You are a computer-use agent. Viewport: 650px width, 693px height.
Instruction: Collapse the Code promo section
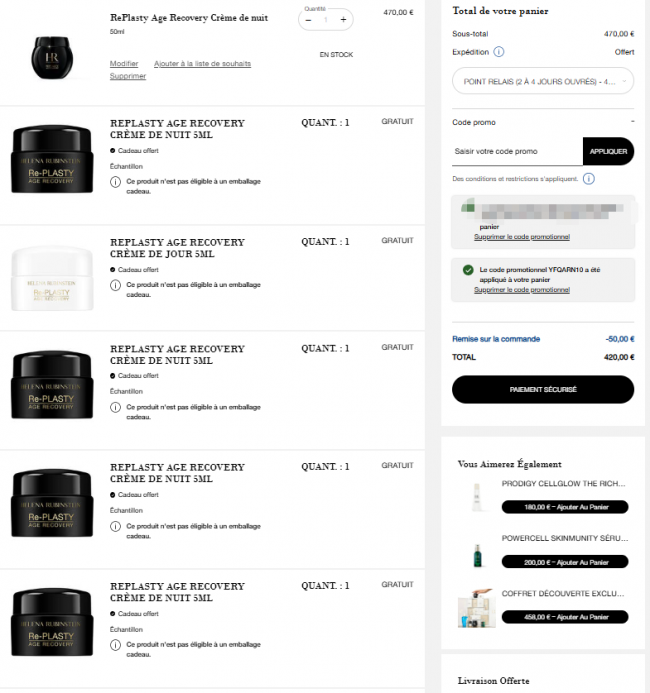click(632, 122)
